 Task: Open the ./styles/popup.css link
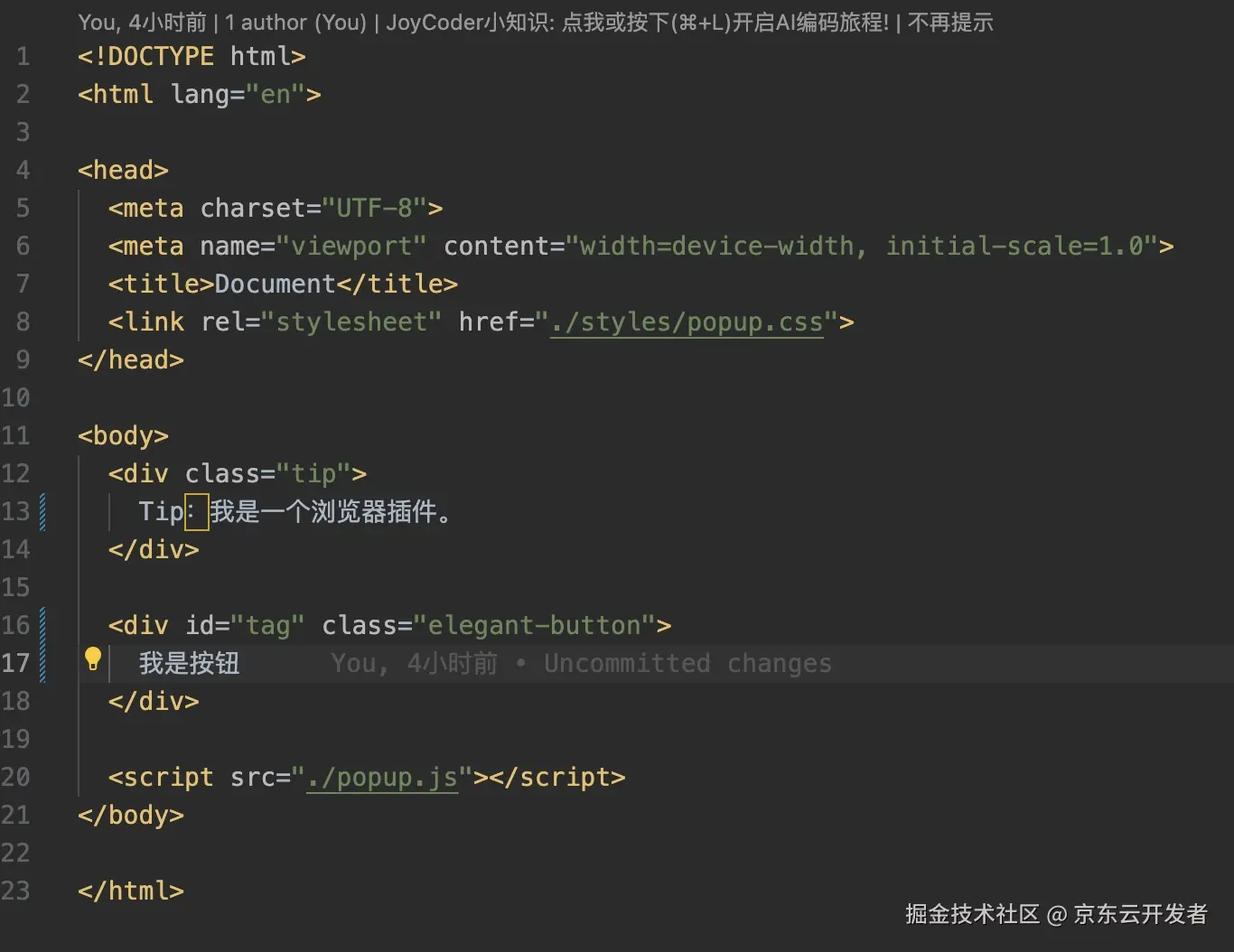click(687, 322)
